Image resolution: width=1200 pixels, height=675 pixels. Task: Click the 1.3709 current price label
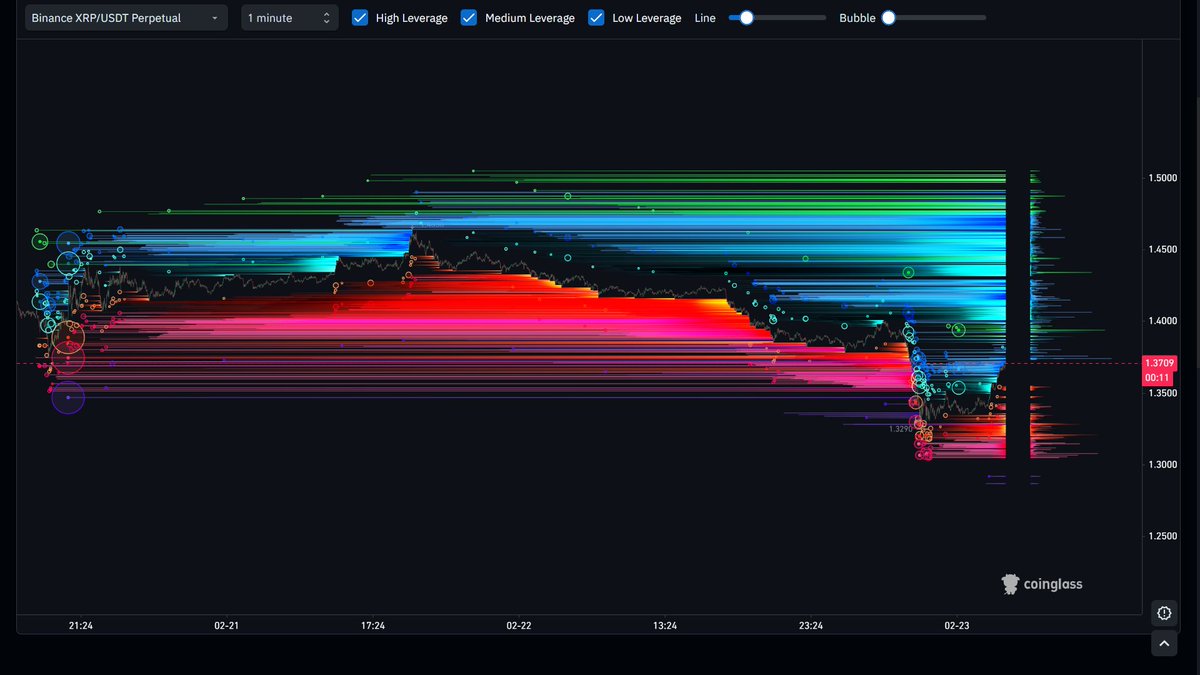(1158, 364)
